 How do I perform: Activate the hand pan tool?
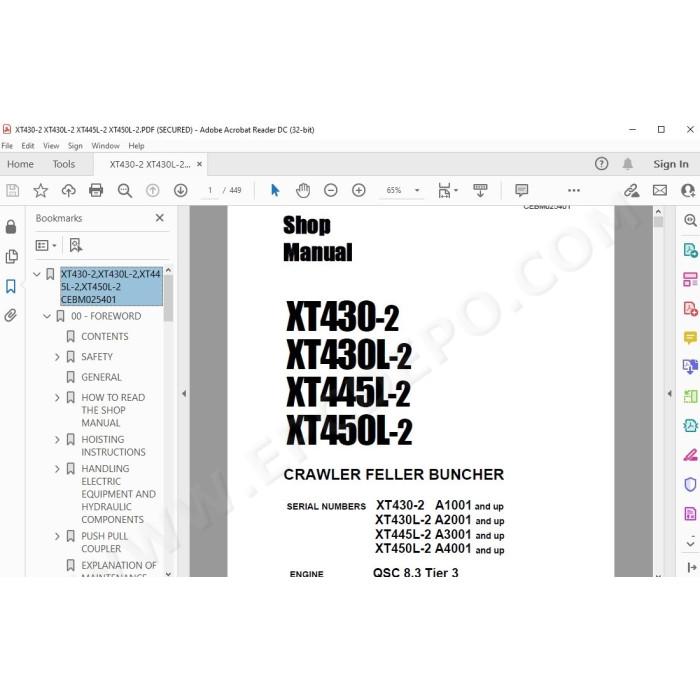pyautogui.click(x=303, y=191)
